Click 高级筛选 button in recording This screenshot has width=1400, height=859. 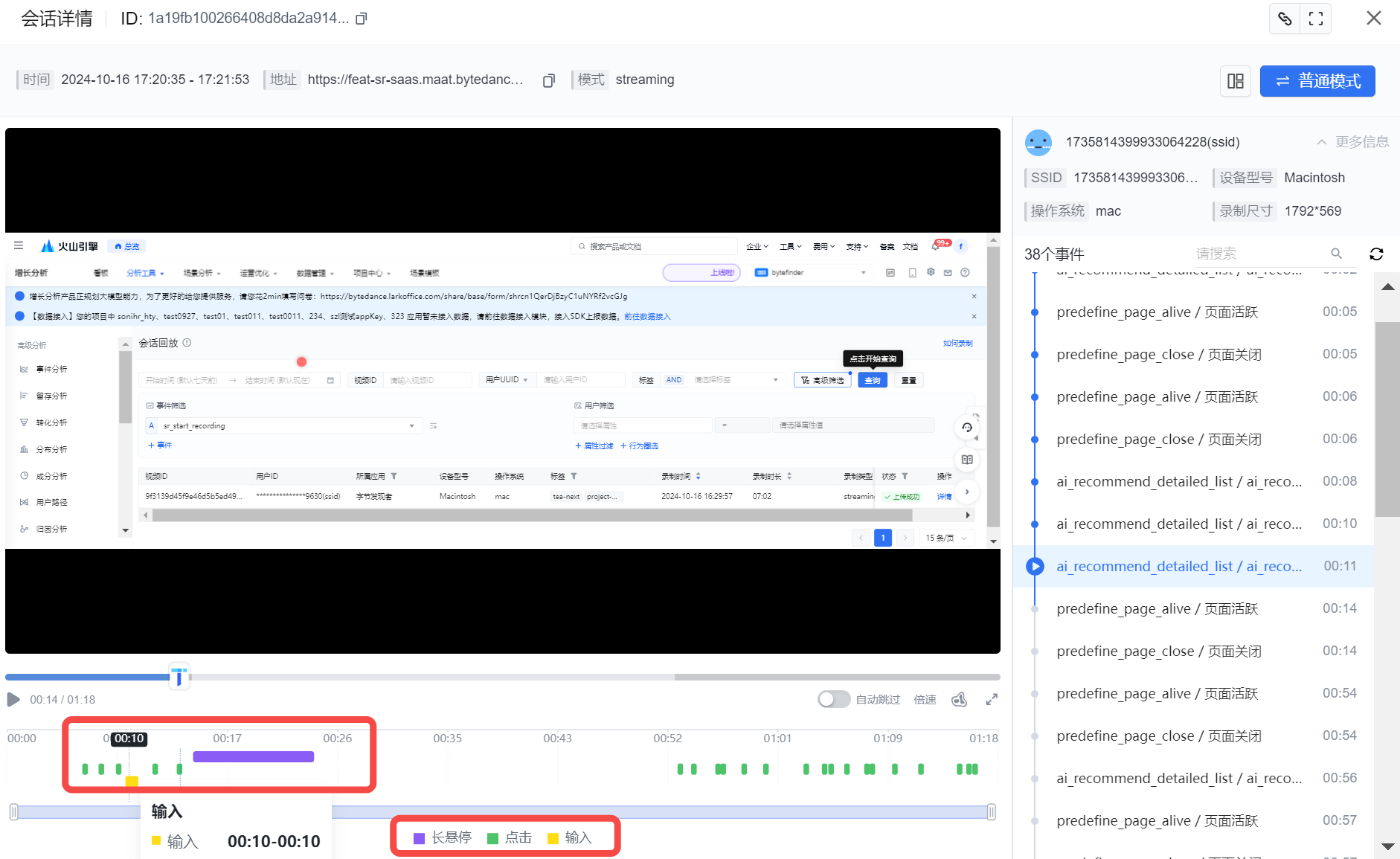(822, 380)
